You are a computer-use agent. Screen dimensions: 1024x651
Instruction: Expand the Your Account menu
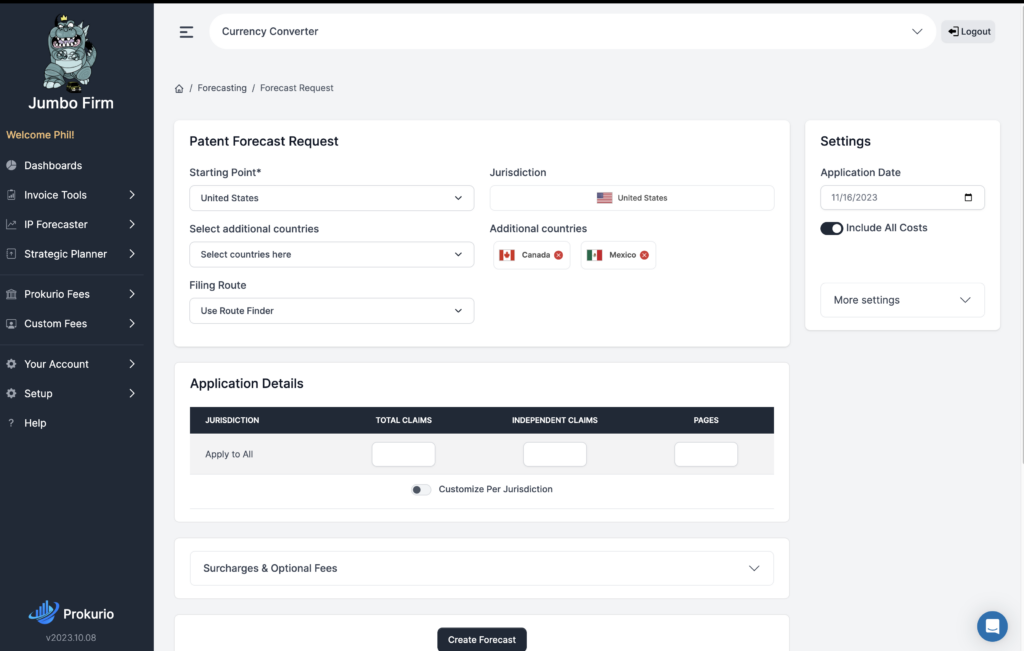coord(71,364)
